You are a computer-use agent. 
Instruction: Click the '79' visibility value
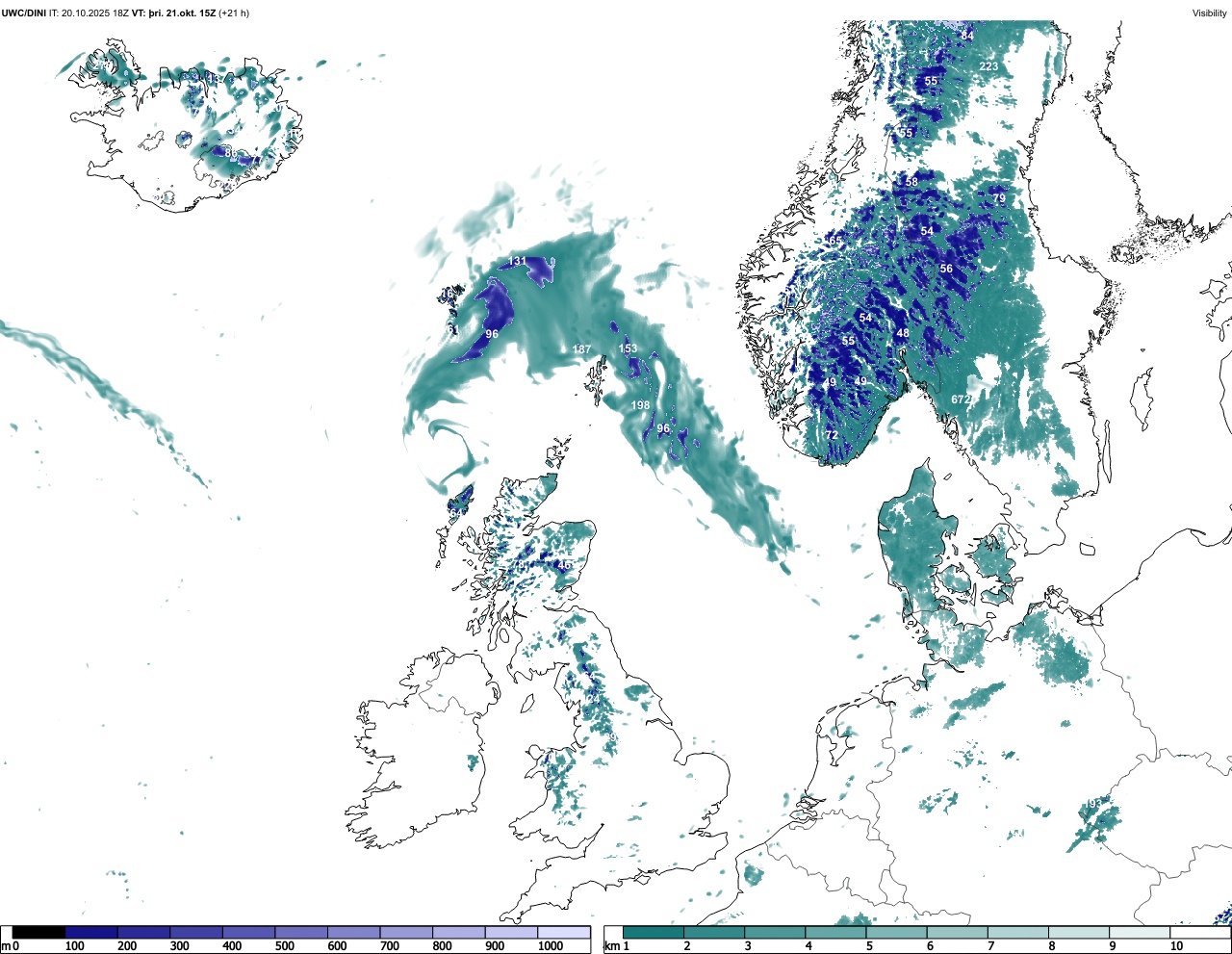tap(999, 198)
